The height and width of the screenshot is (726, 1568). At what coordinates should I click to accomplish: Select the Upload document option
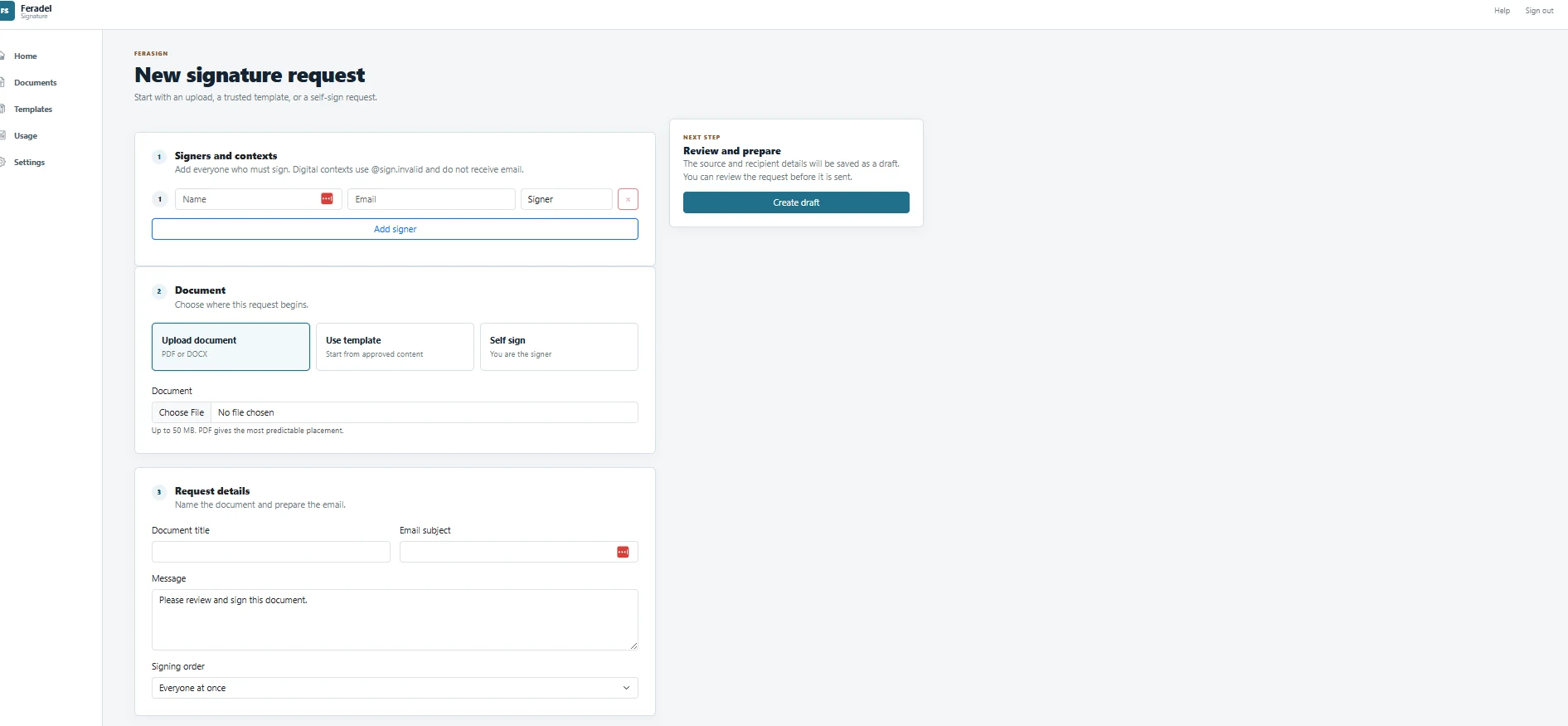coord(231,347)
